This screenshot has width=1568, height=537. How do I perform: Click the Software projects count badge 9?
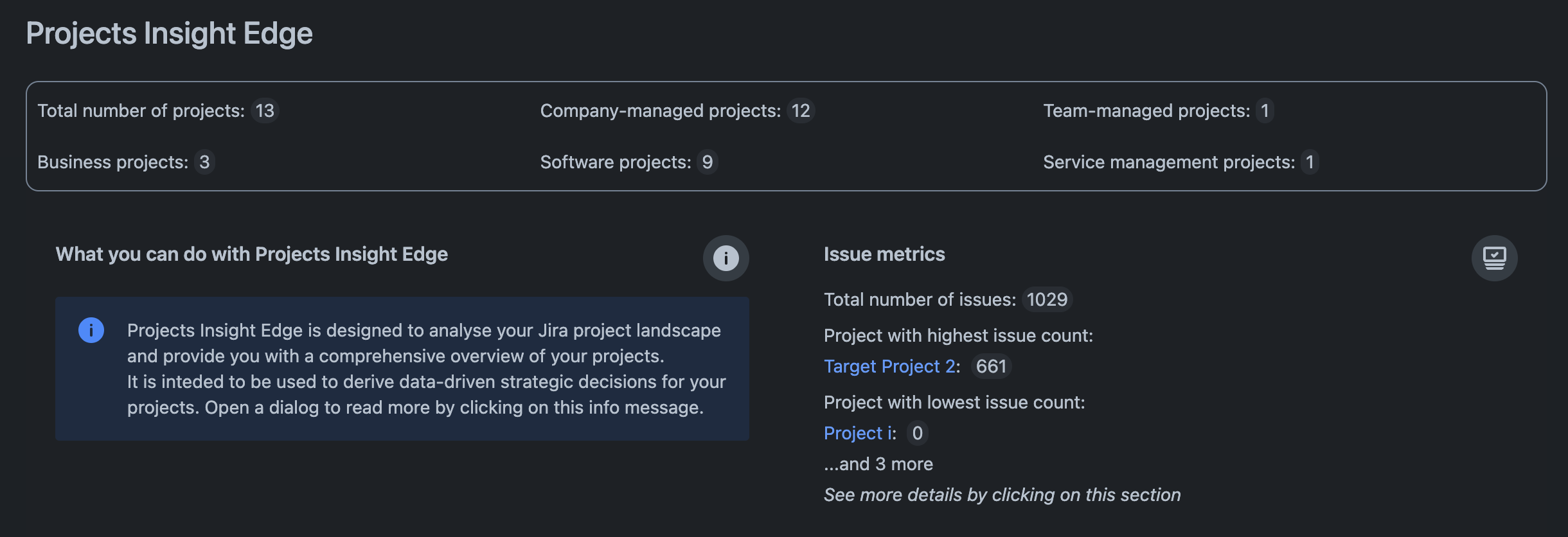(x=707, y=162)
